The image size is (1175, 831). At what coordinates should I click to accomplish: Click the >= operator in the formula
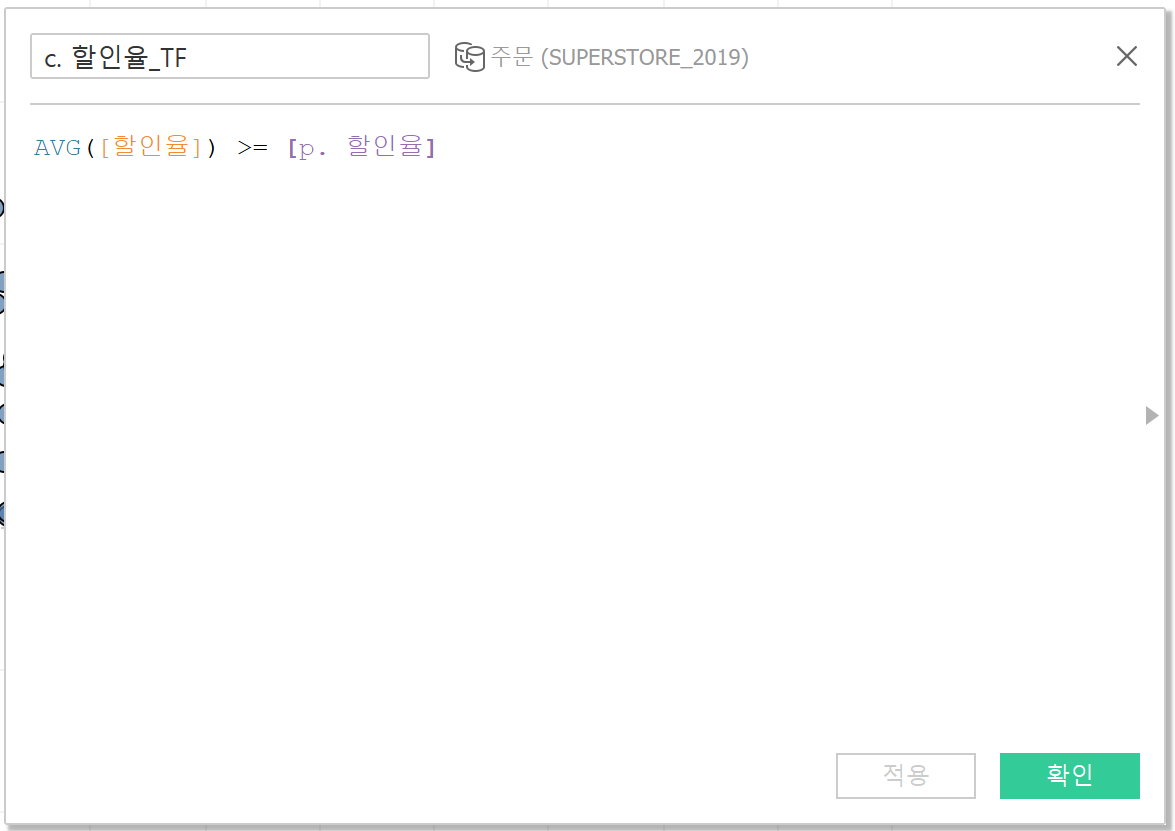(253, 148)
